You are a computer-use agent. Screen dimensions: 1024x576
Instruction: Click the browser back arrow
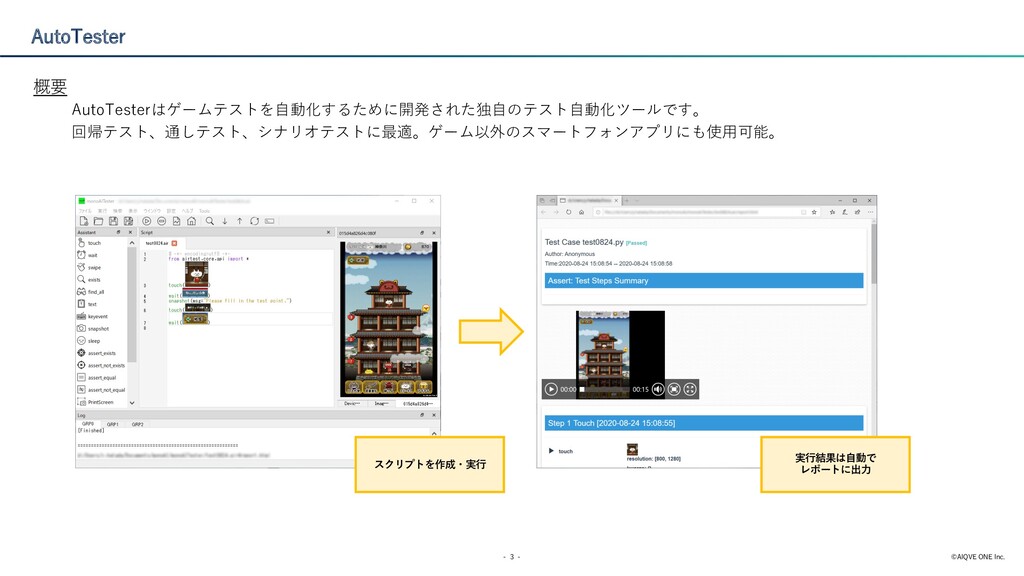543,212
